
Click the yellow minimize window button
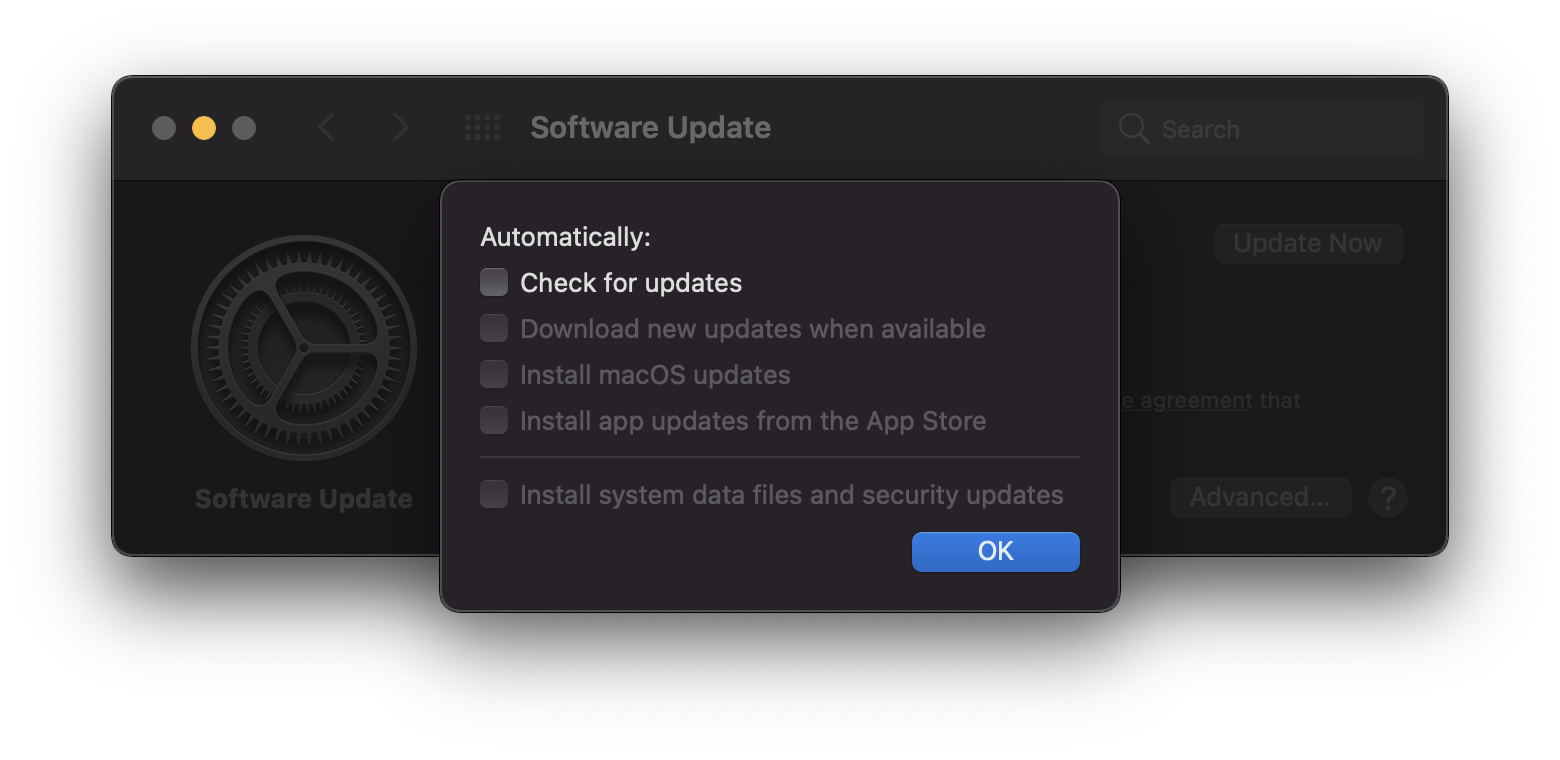204,128
